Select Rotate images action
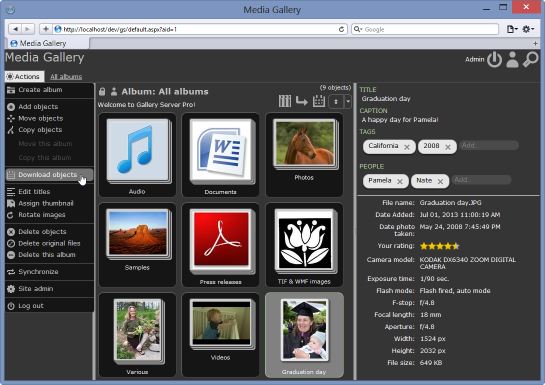 coord(49,215)
